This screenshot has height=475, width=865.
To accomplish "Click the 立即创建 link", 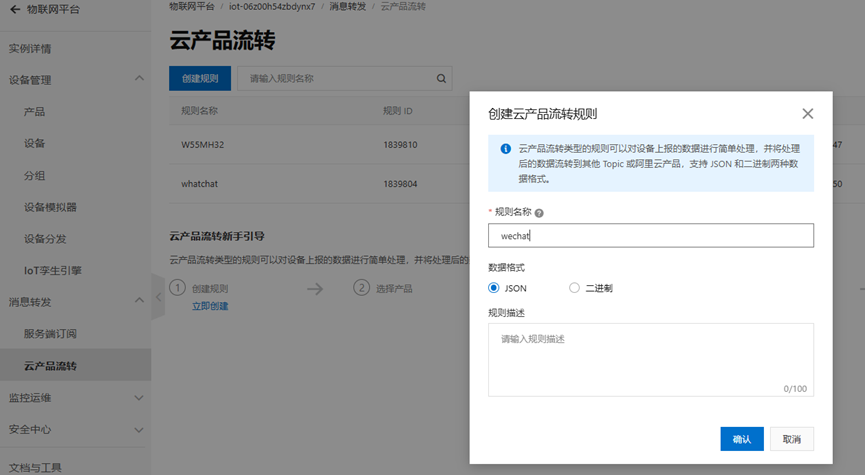I will point(210,306).
